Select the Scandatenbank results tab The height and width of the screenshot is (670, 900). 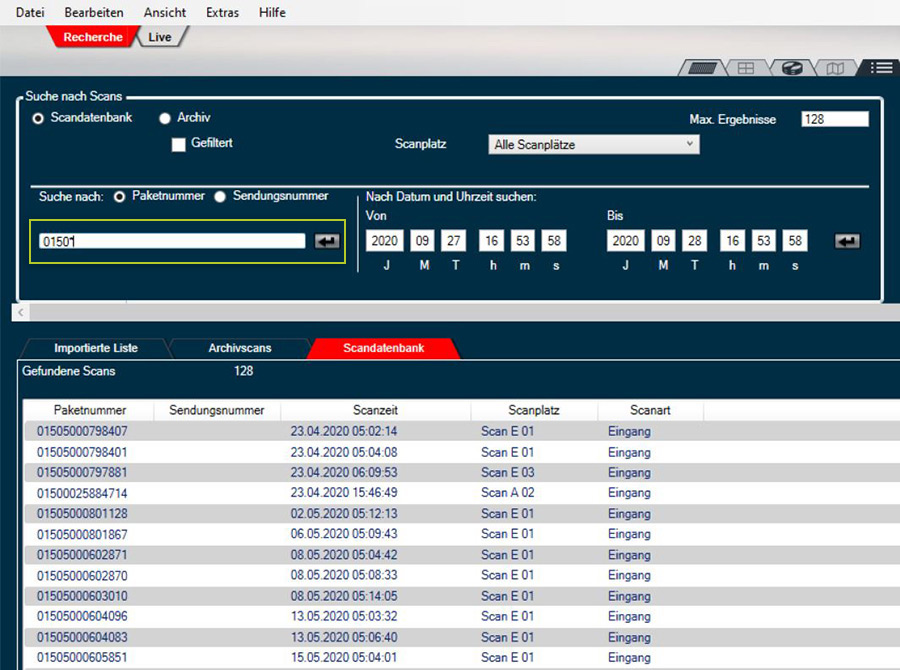point(383,348)
